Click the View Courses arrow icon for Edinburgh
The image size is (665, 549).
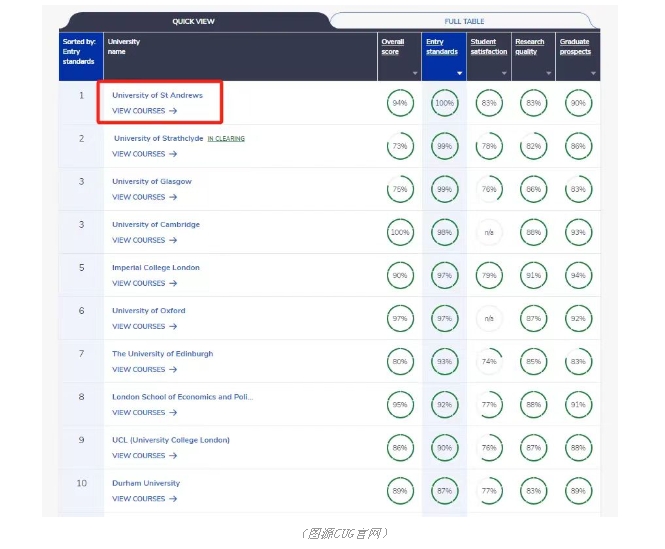pos(173,370)
